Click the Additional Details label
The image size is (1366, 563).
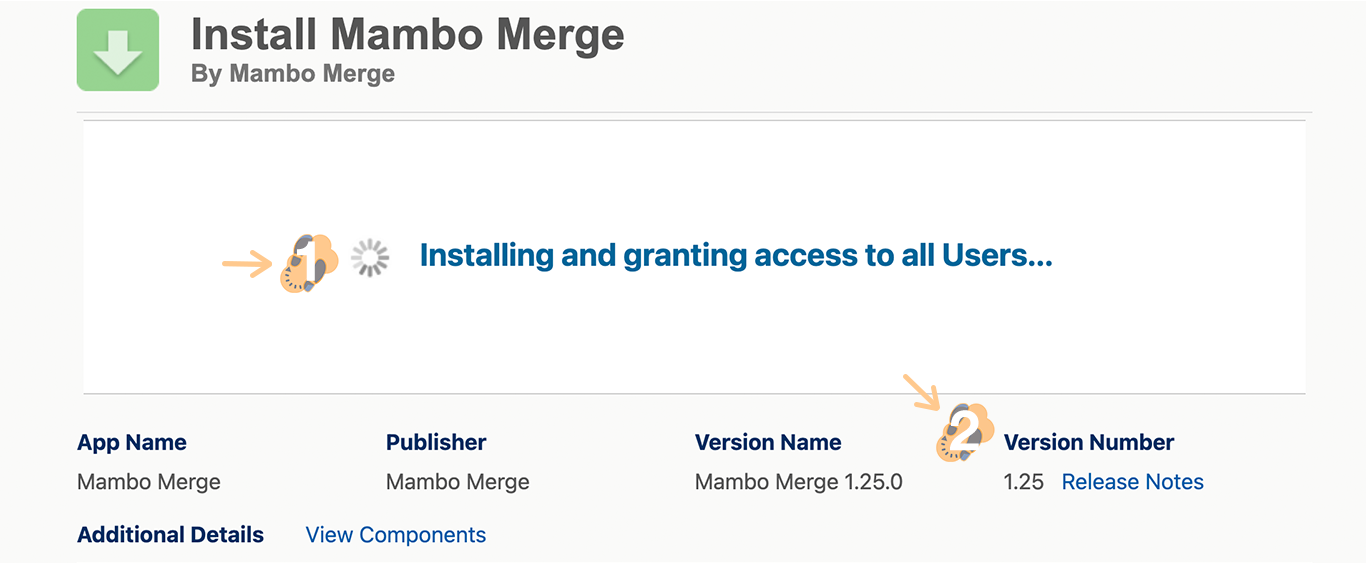pyautogui.click(x=171, y=535)
